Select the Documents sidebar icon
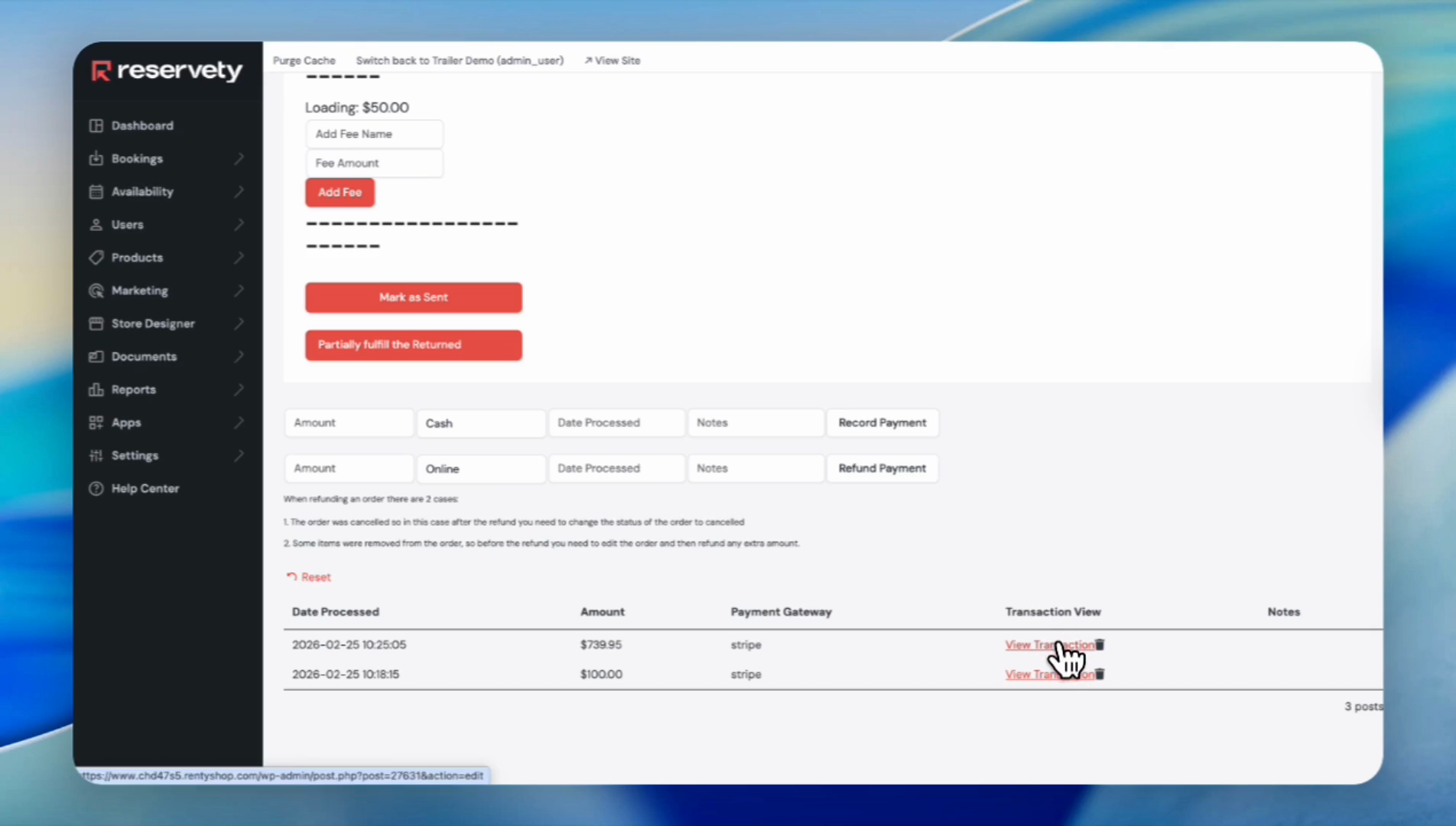The height and width of the screenshot is (826, 1456). click(x=96, y=356)
